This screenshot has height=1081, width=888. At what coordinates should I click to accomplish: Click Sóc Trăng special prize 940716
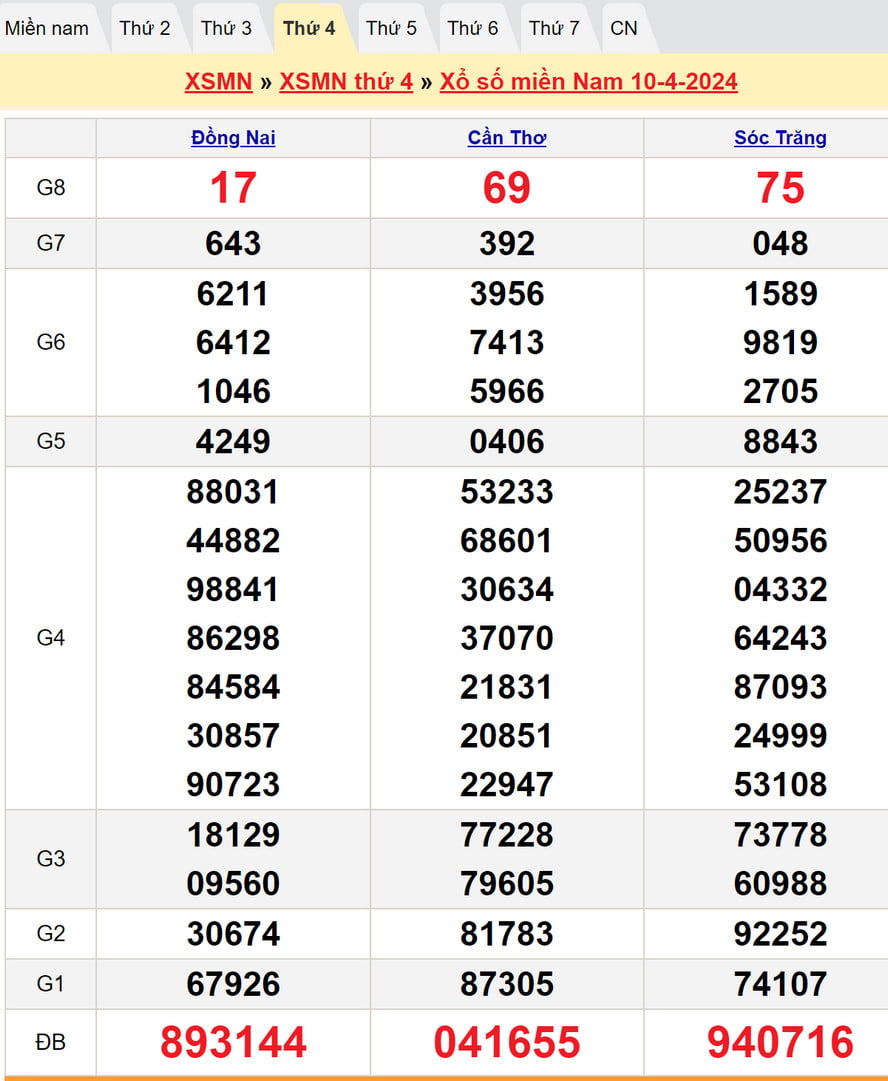pos(780,1043)
